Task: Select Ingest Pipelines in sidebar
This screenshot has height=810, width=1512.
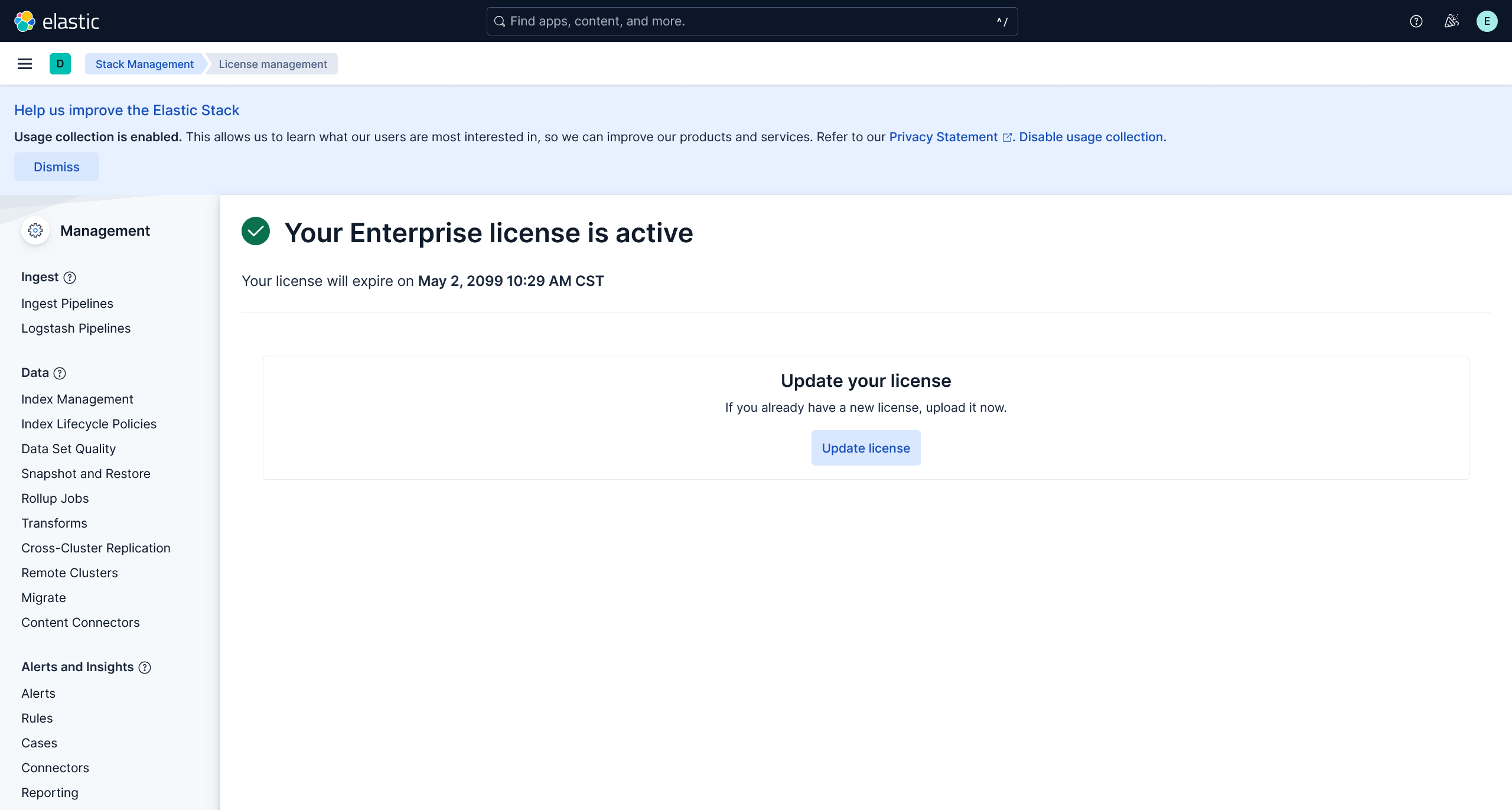Action: point(67,304)
